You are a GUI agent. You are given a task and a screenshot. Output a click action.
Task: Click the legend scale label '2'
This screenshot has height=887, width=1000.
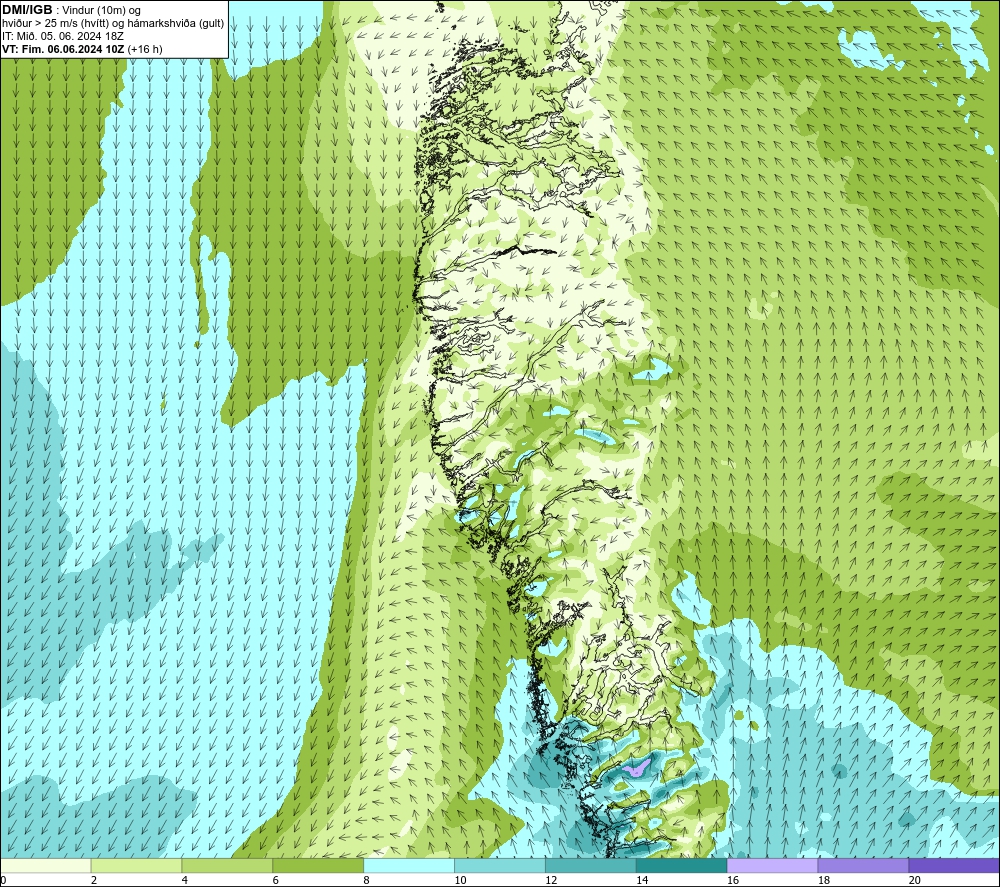(94, 880)
